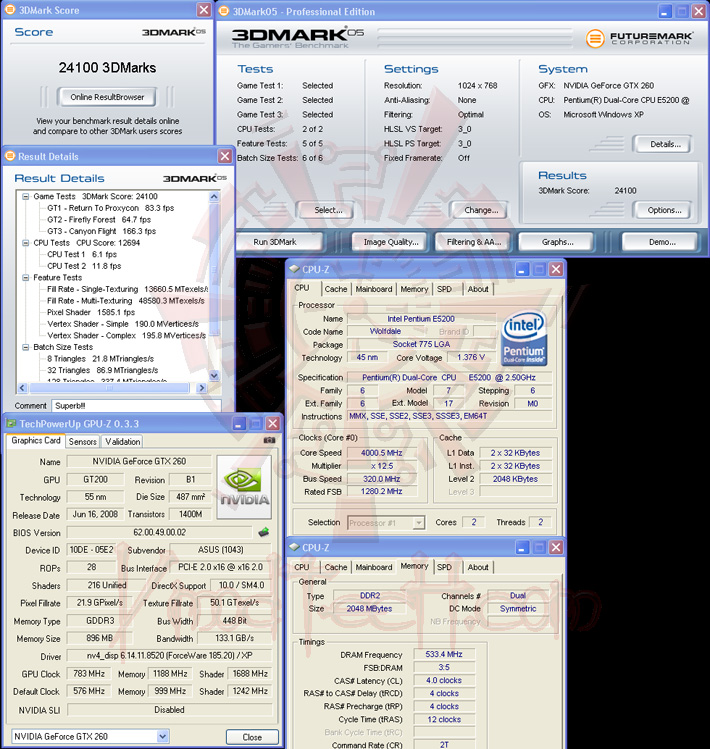Click the Online ResultBrowser button
Screen dimensions: 710x749
[x=107, y=97]
